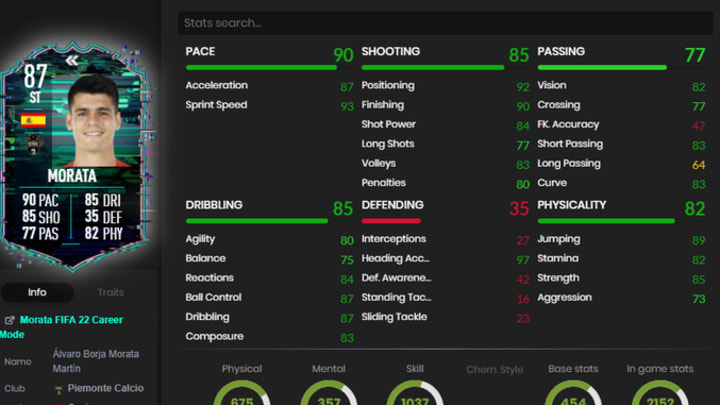The image size is (720, 405).
Task: Click the Strength stat row
Action: (x=621, y=278)
